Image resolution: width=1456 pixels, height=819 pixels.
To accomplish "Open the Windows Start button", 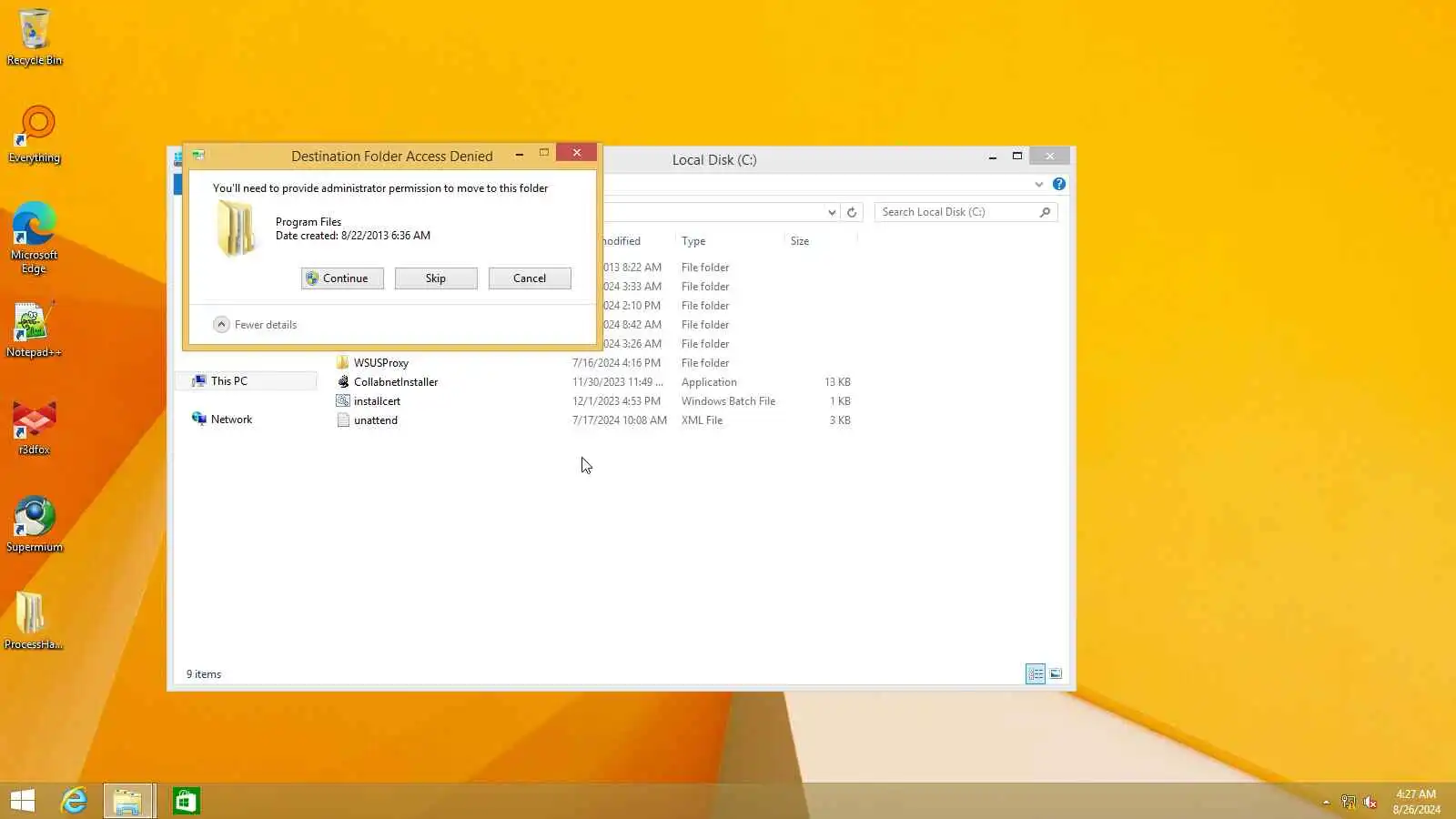I will coord(23,801).
